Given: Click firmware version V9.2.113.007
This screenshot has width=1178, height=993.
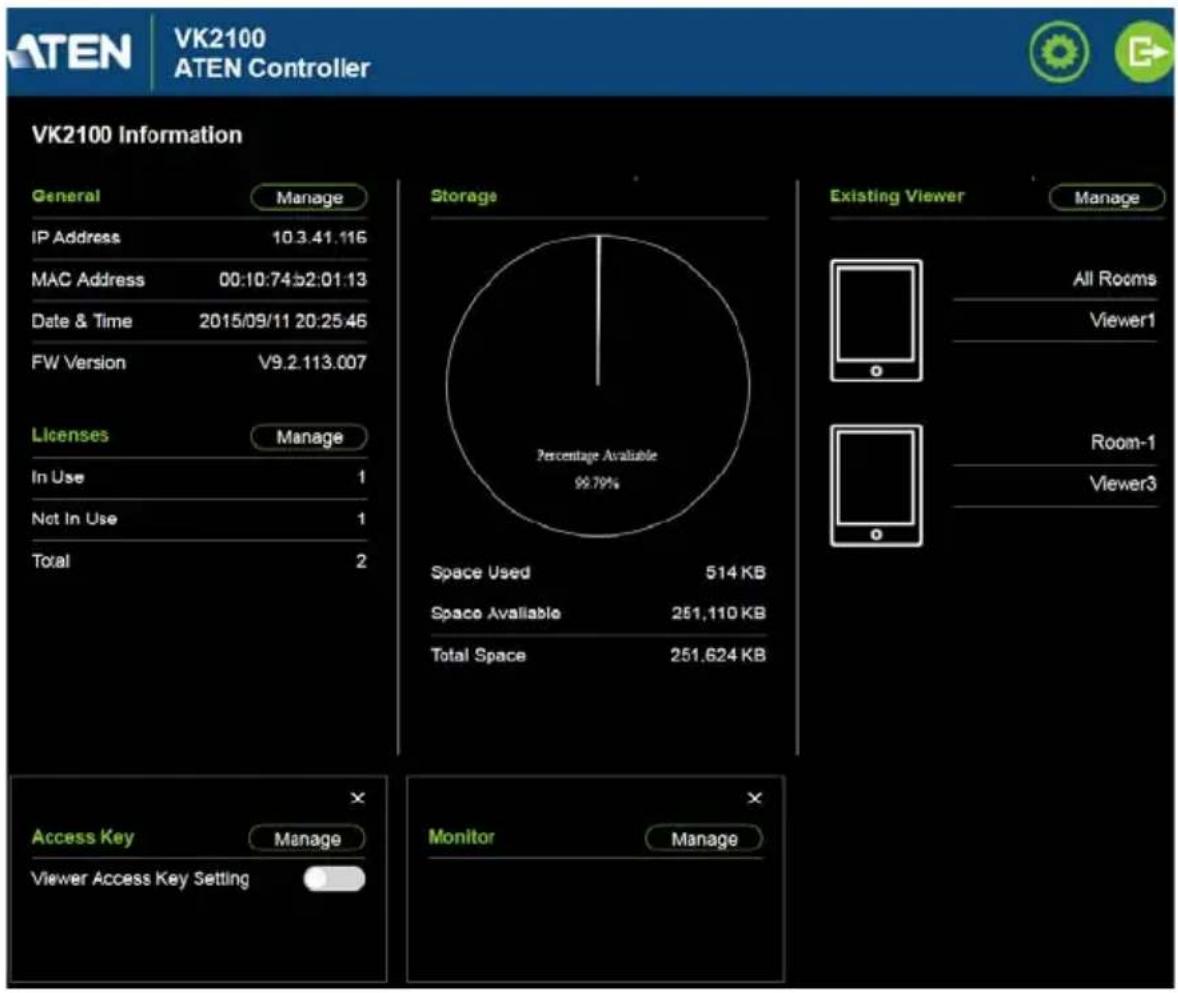Looking at the screenshot, I should [312, 363].
